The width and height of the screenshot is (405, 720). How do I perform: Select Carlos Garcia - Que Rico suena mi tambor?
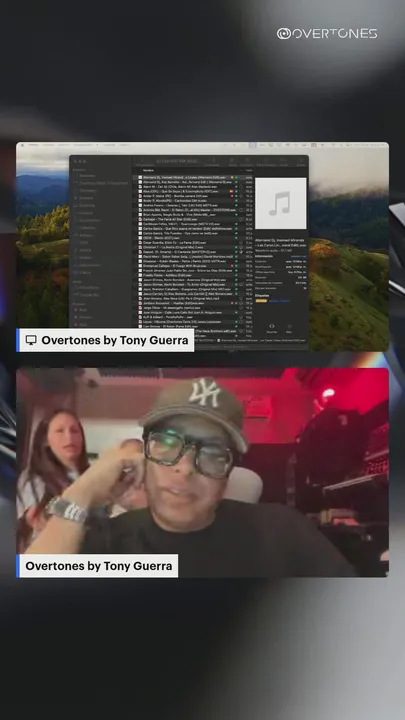(195, 229)
